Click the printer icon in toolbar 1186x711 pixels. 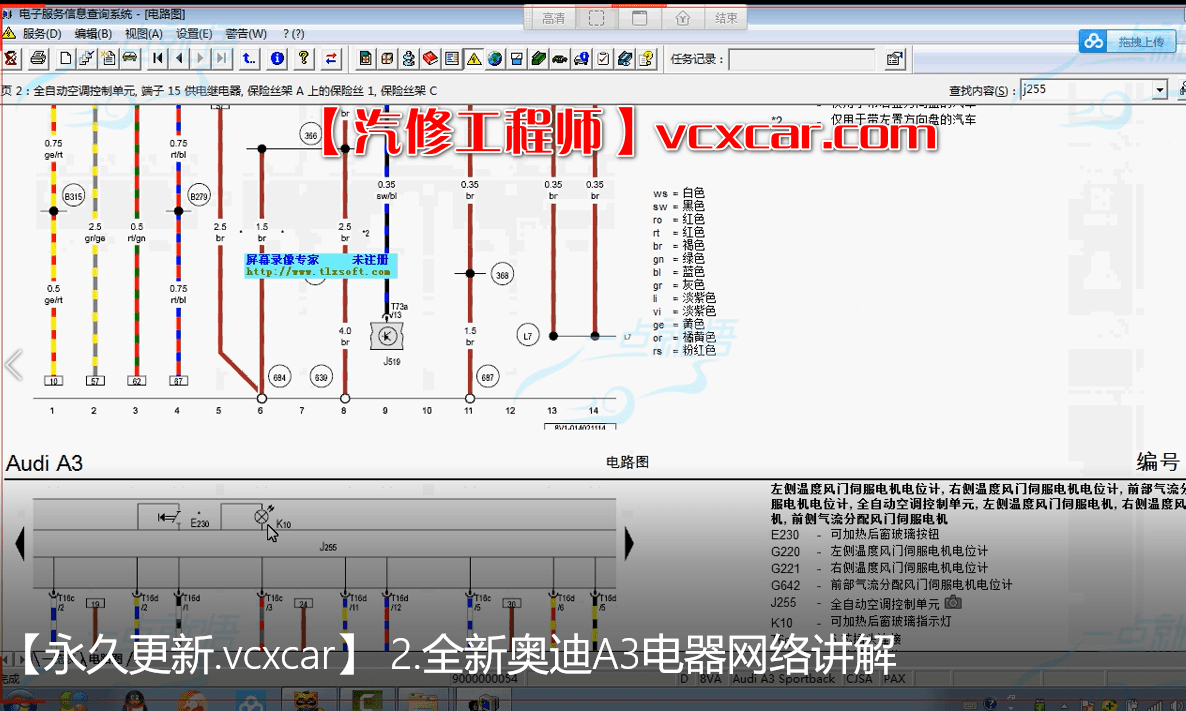[x=37, y=58]
